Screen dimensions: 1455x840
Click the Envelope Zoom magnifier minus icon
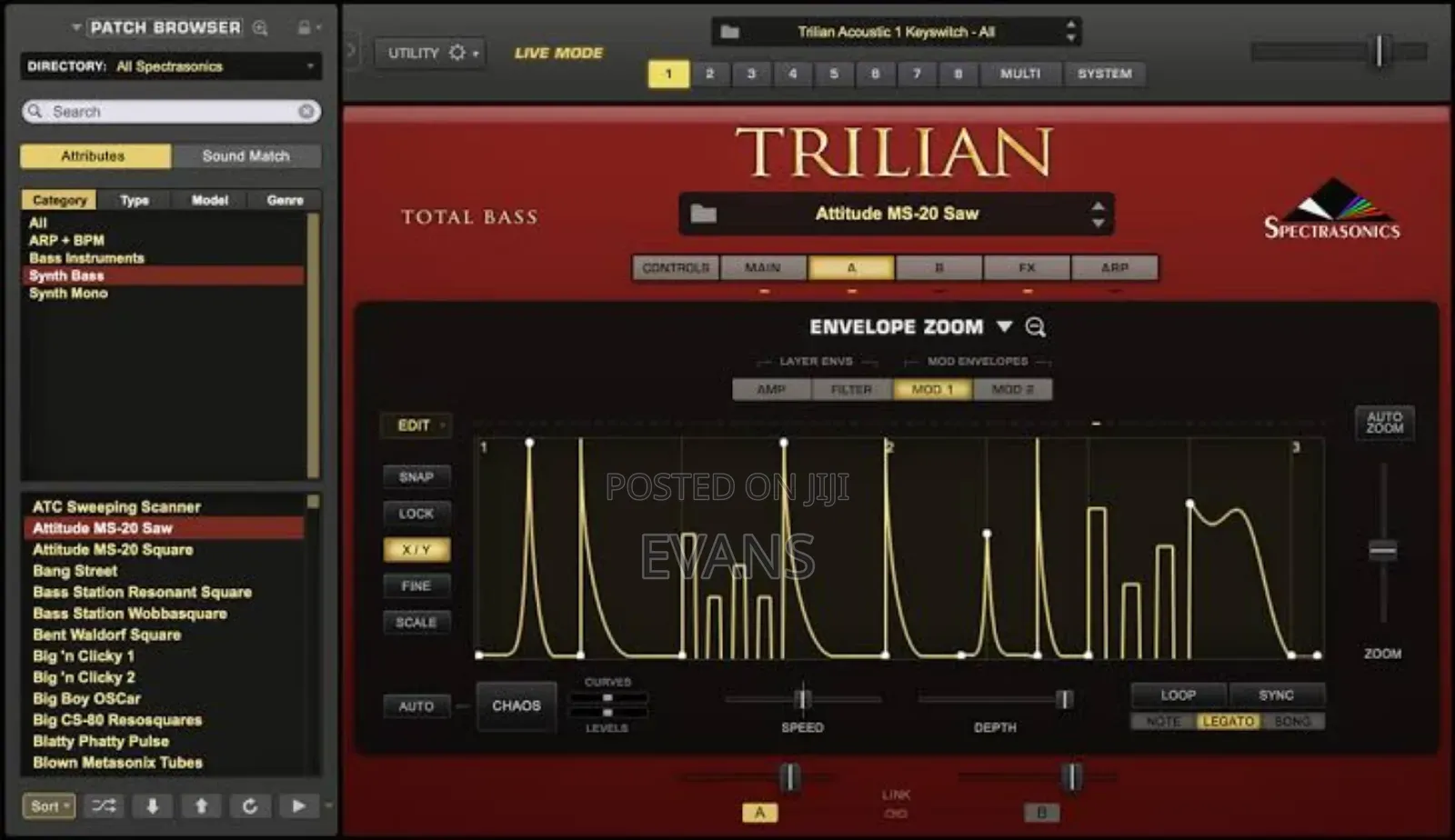coord(1035,327)
